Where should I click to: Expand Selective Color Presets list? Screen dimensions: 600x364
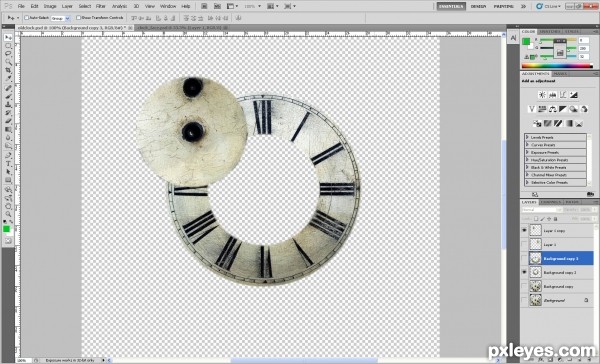[x=527, y=182]
